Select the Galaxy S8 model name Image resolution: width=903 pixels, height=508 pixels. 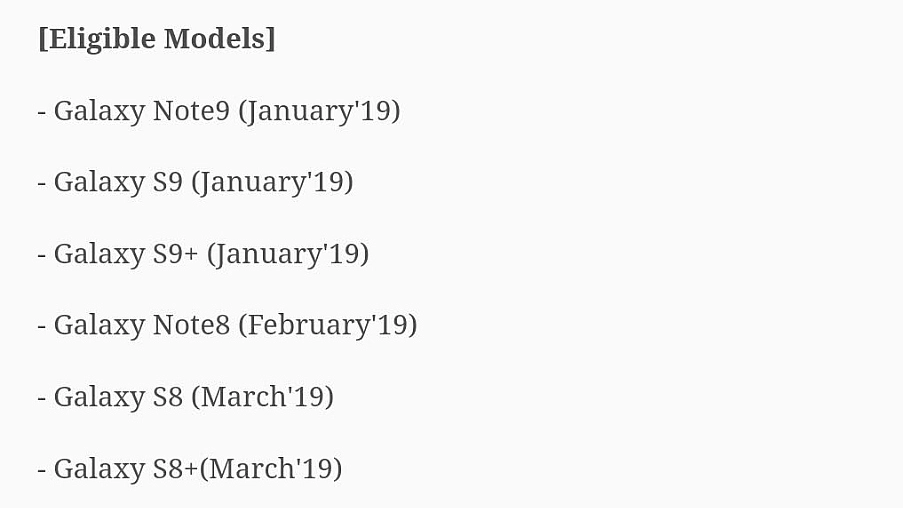click(x=118, y=397)
